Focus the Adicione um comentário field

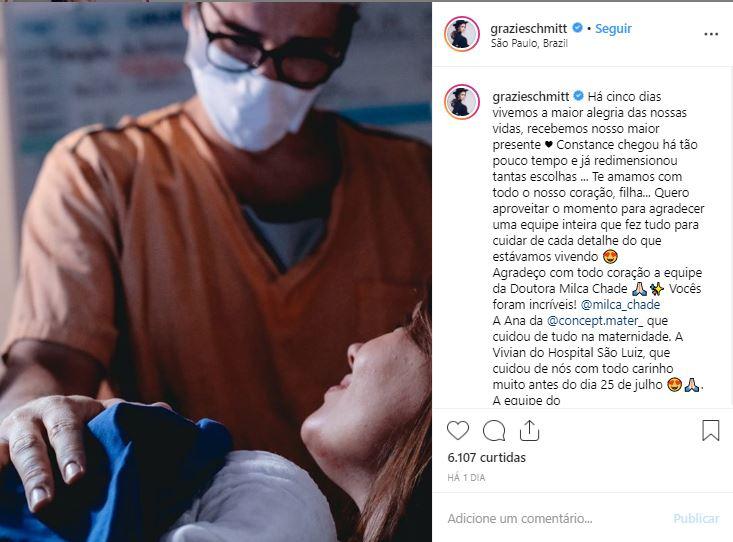tap(556, 518)
